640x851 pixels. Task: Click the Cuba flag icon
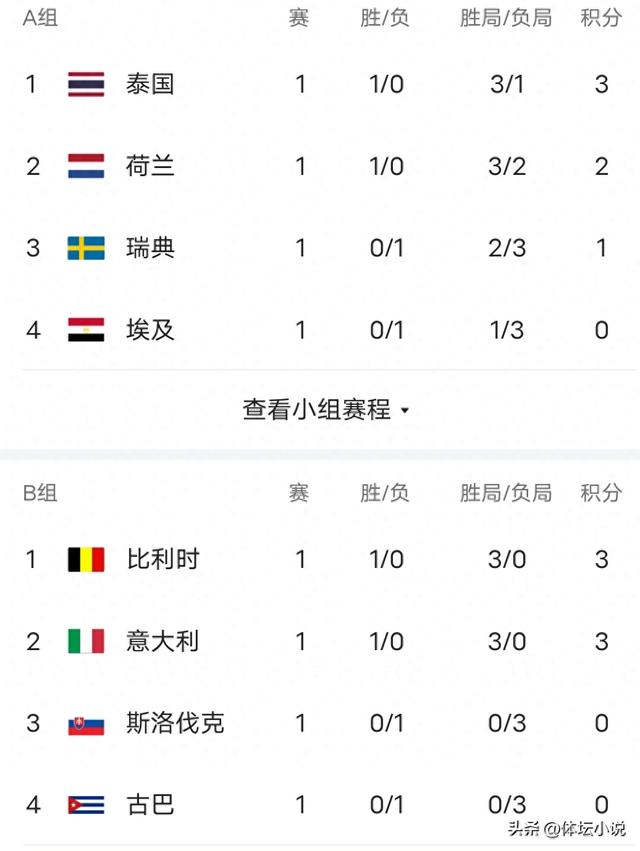tap(86, 805)
